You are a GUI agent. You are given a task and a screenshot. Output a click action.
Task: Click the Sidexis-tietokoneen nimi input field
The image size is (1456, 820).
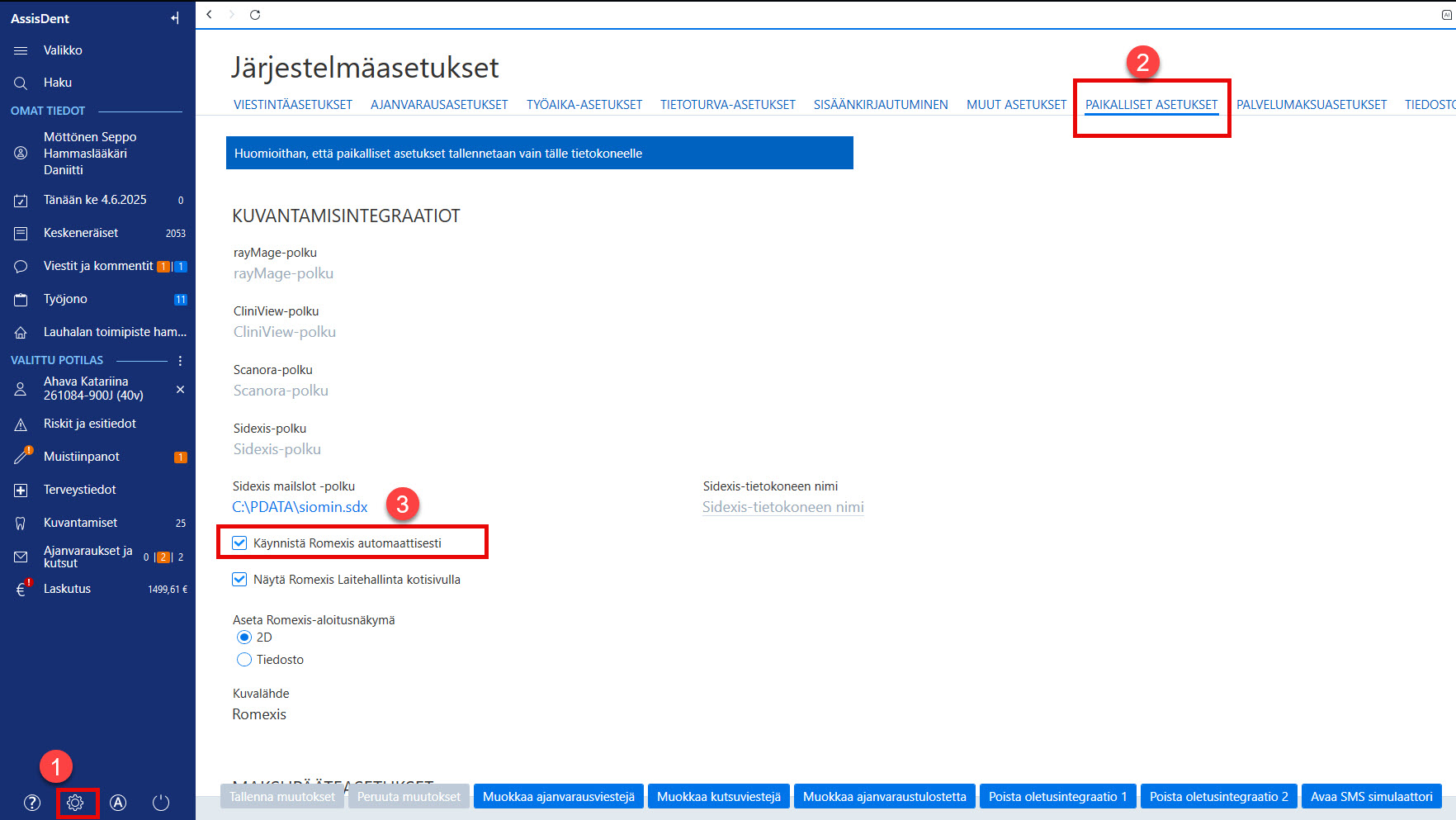point(783,507)
